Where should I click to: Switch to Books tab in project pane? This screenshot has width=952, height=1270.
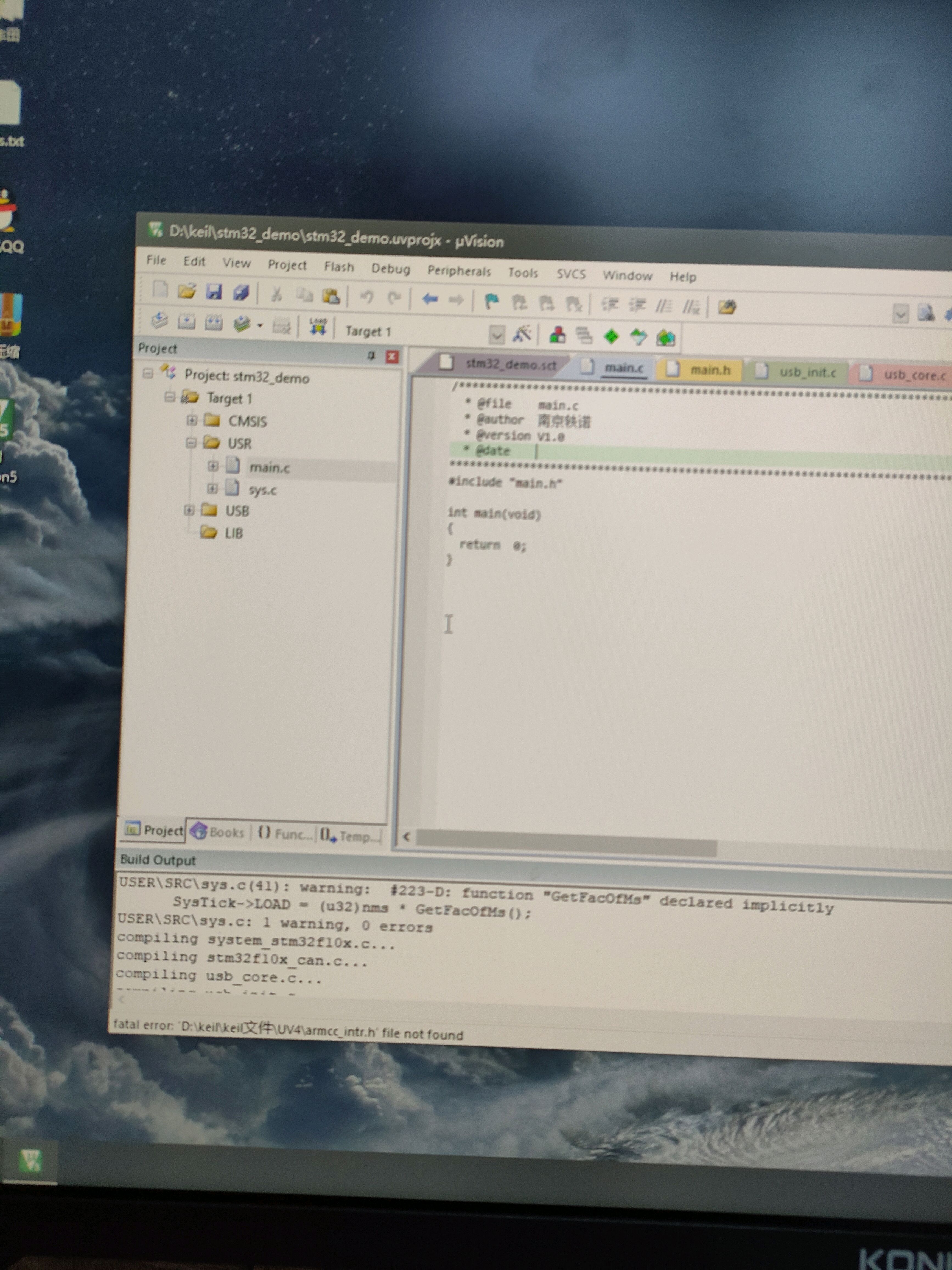click(x=218, y=832)
